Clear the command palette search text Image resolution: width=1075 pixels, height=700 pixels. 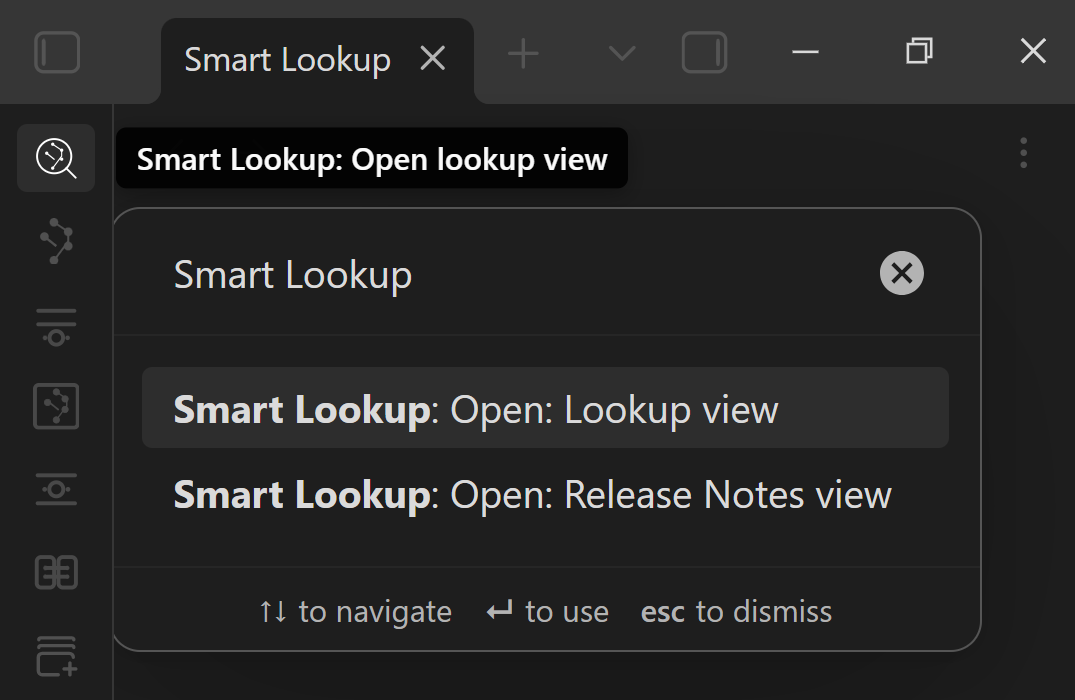[x=901, y=273]
